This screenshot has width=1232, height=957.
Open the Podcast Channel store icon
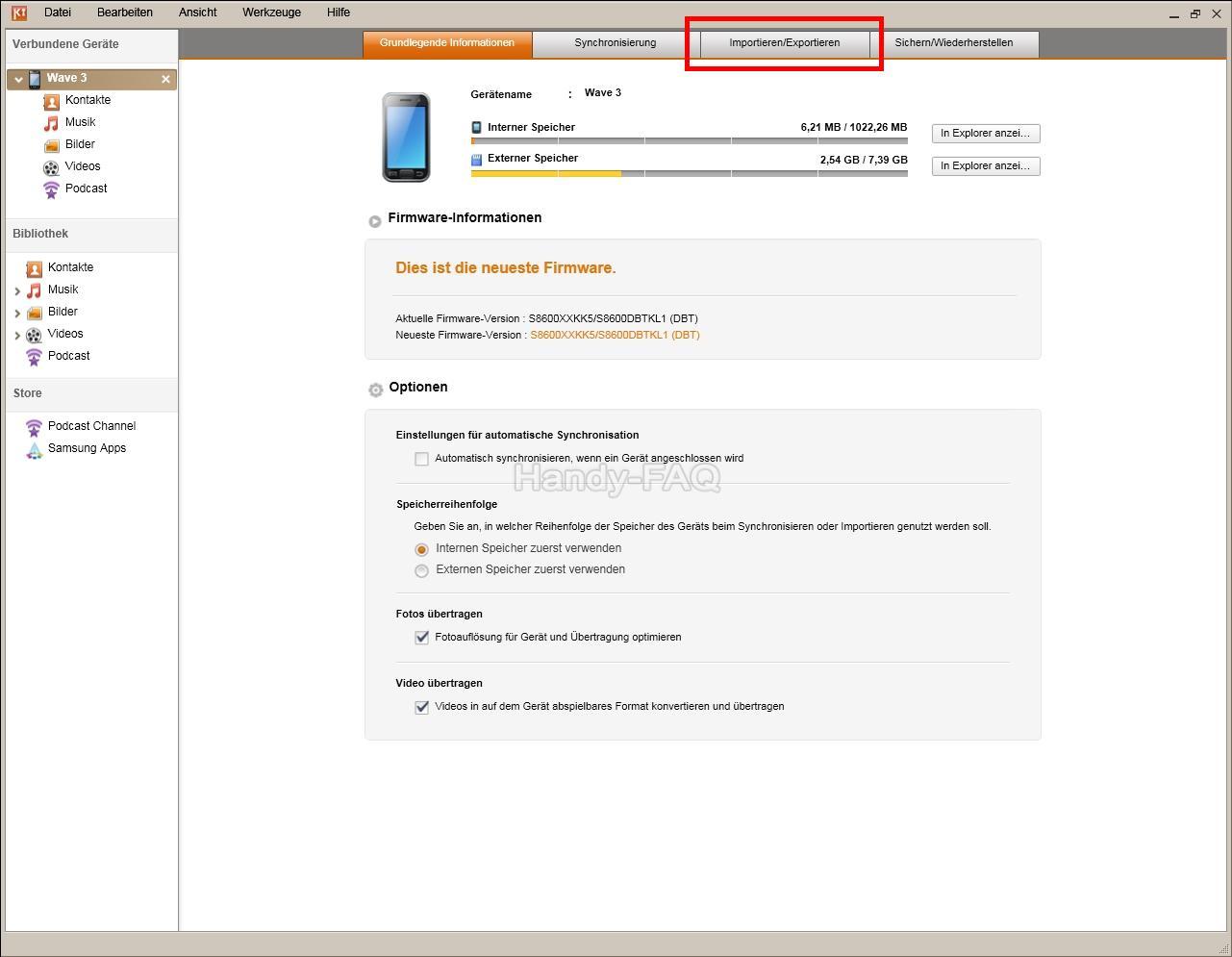coord(34,427)
